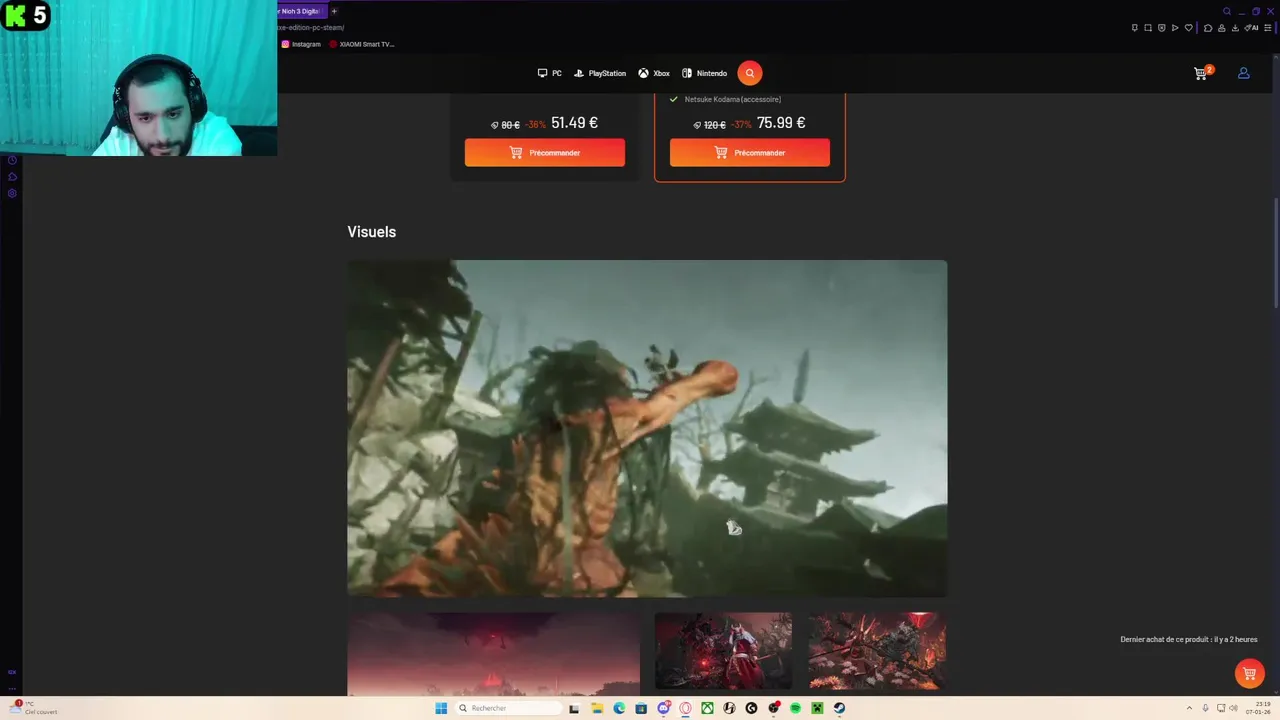Viewport: 1280px width, 720px height.
Task: Click the 120 € crossed-out original price
Action: pos(714,125)
